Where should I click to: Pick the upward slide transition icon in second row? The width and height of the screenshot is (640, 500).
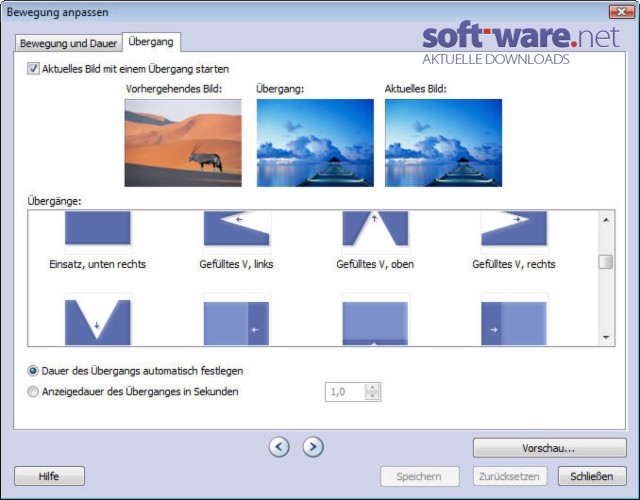click(375, 323)
